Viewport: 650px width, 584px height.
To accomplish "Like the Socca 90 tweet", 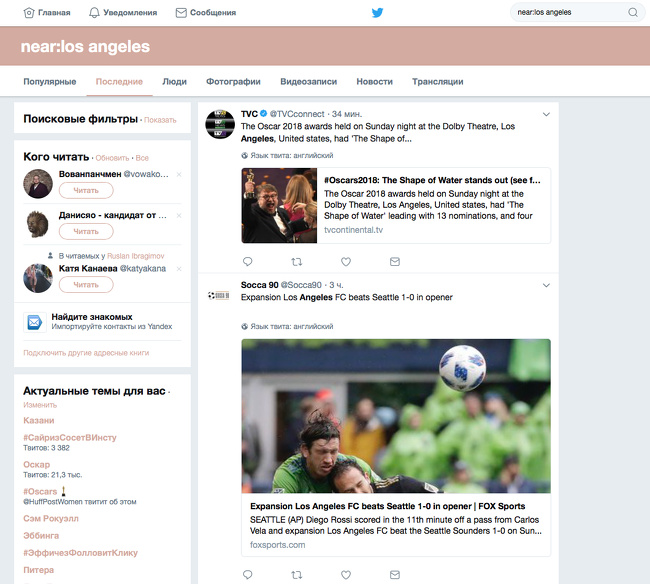I will 346,575.
